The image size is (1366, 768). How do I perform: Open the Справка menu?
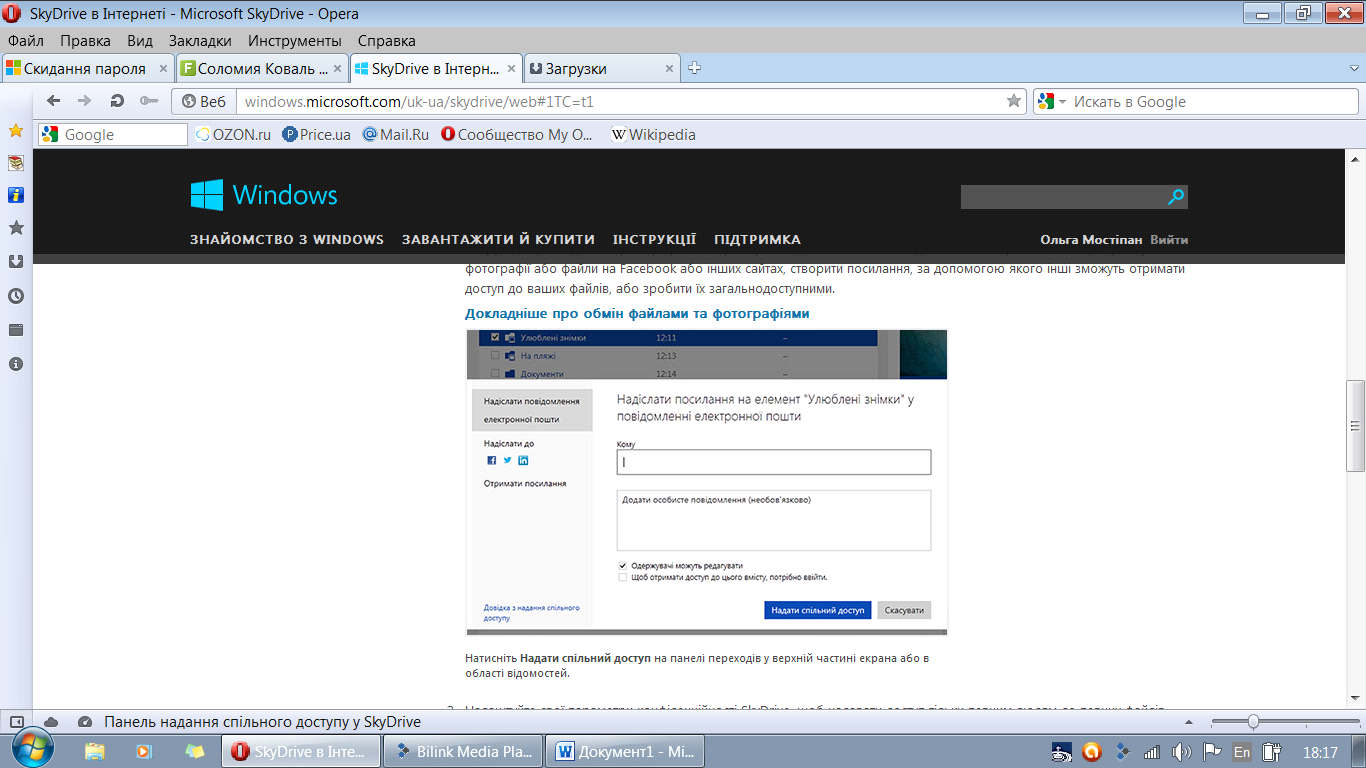386,41
